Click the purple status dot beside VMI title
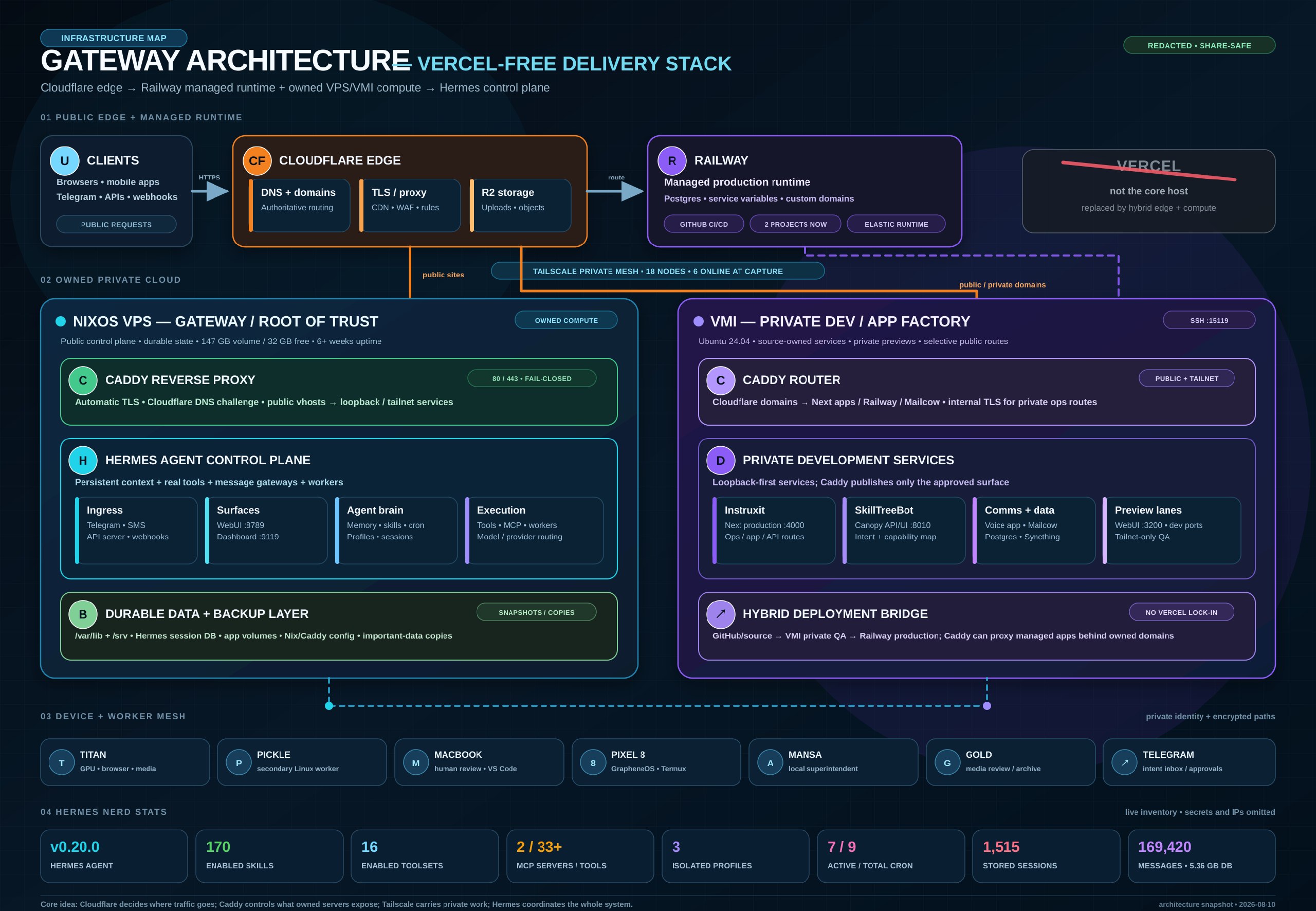Image resolution: width=1316 pixels, height=911 pixels. 698,321
